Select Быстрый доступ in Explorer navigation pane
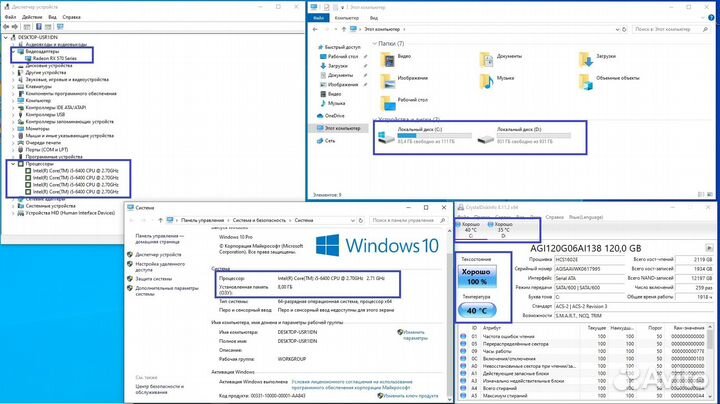This screenshot has width=720, height=404. [x=338, y=47]
